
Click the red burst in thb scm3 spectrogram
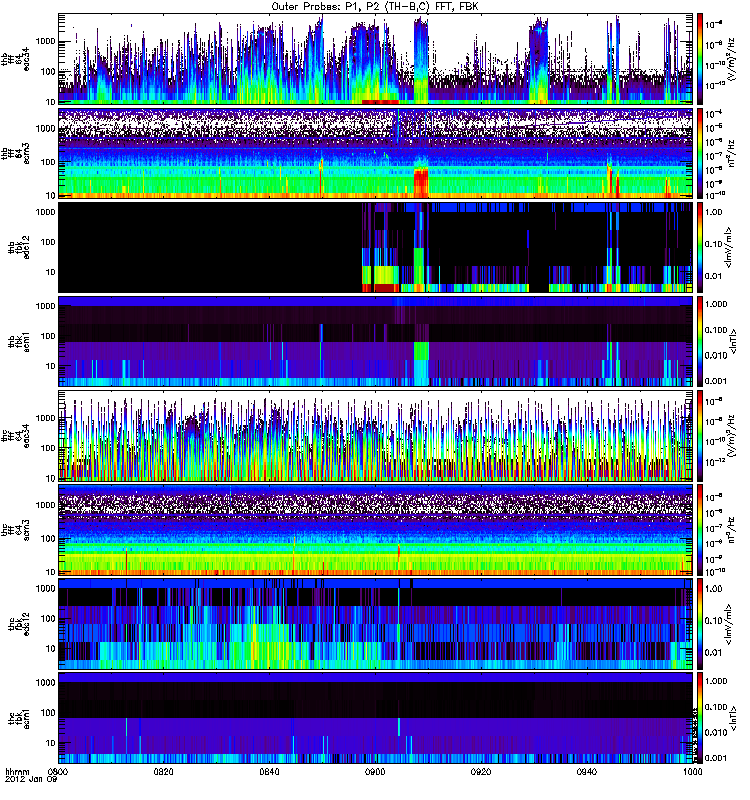pos(421,183)
